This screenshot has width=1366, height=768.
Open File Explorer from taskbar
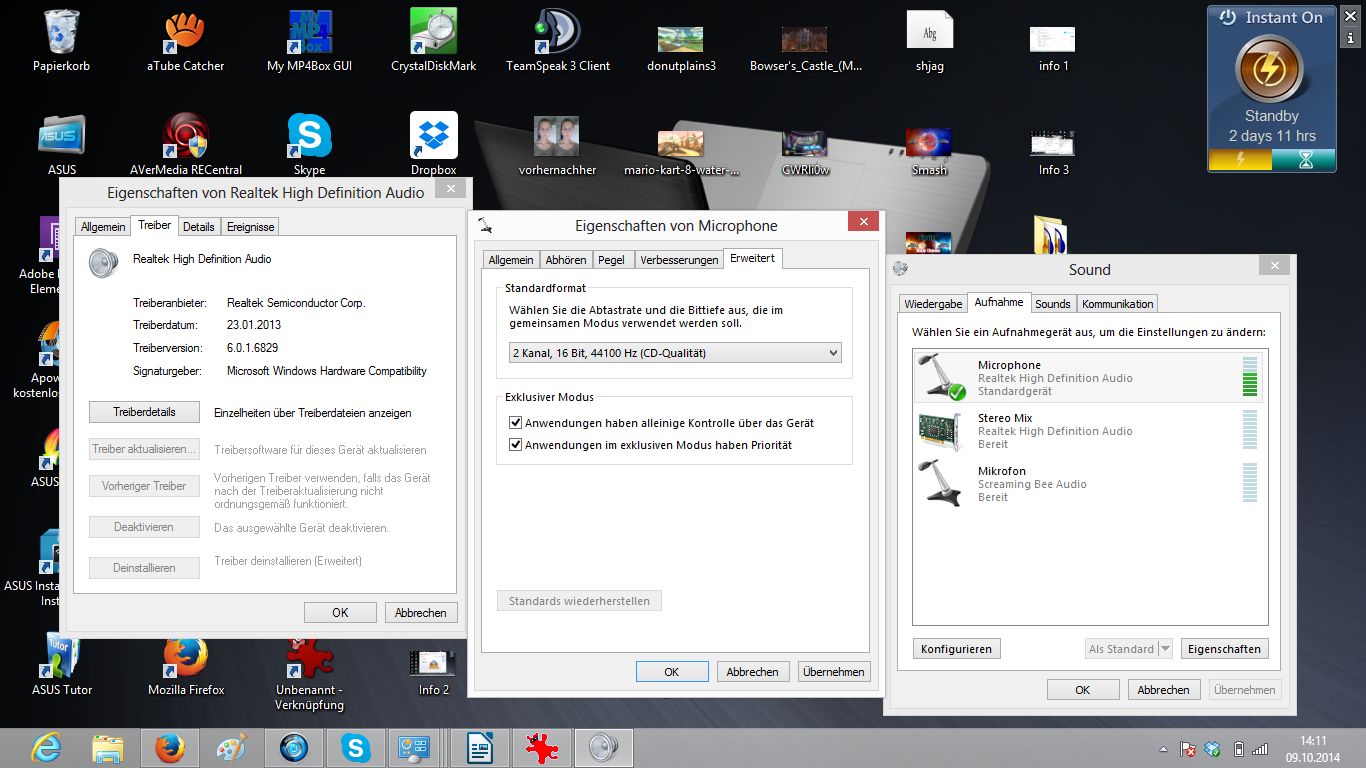pyautogui.click(x=108, y=747)
